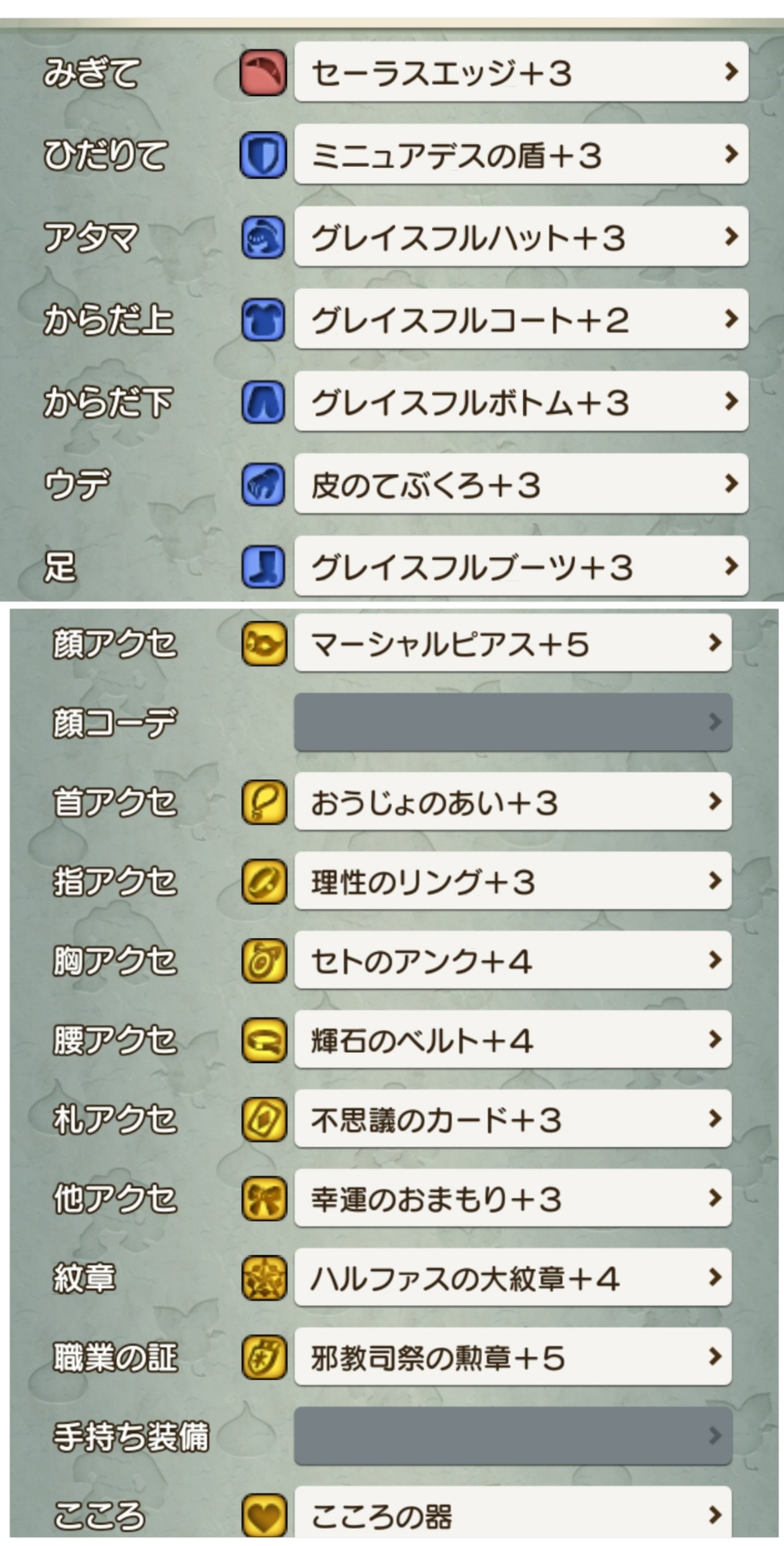Click the ribbon icon beside 他アクセ
The width and height of the screenshot is (784, 1546).
[264, 1198]
